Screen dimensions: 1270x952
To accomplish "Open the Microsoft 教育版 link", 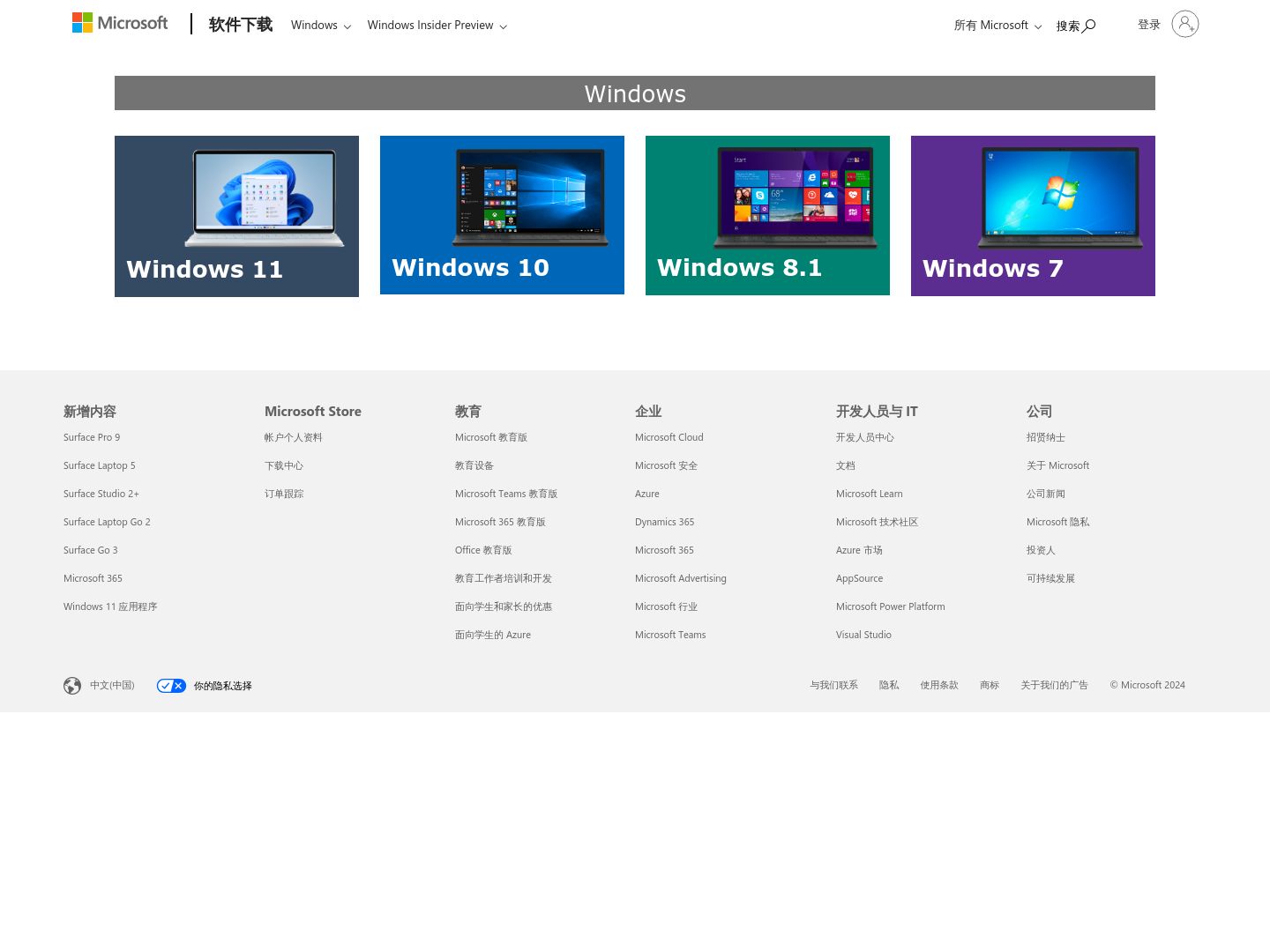I will [x=491, y=437].
